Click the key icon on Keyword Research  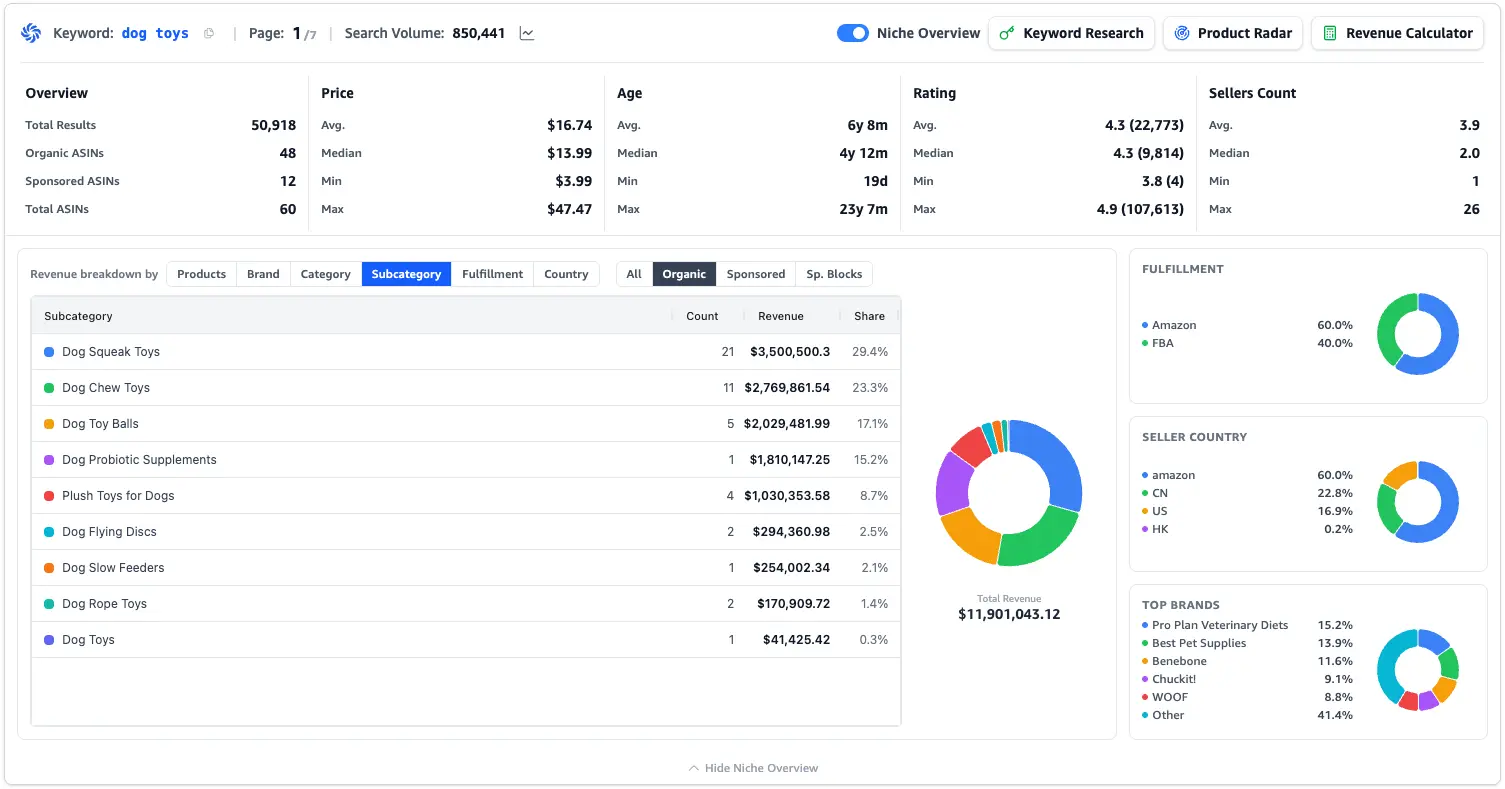(x=1007, y=33)
